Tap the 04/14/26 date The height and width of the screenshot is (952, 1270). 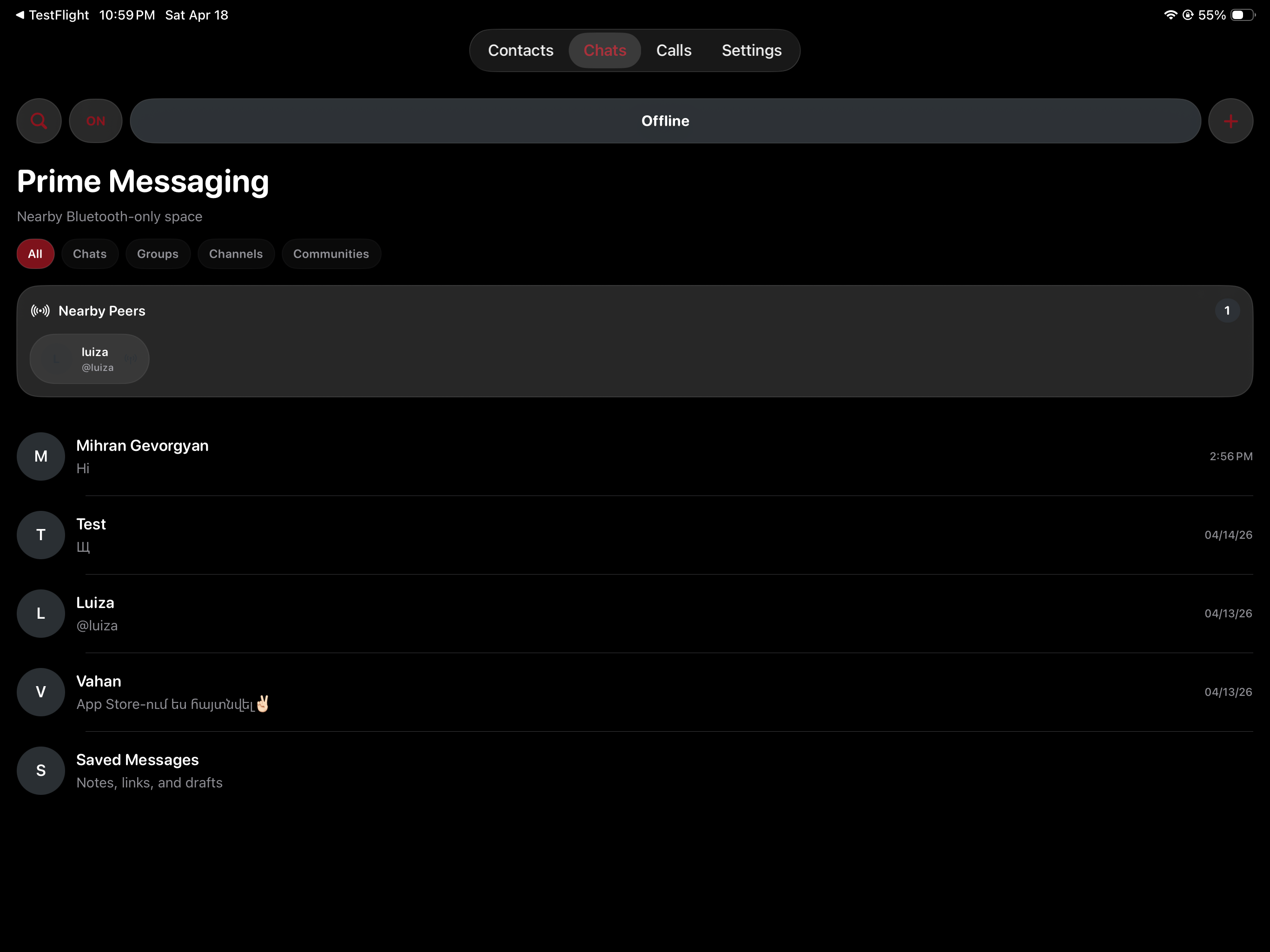(1228, 535)
